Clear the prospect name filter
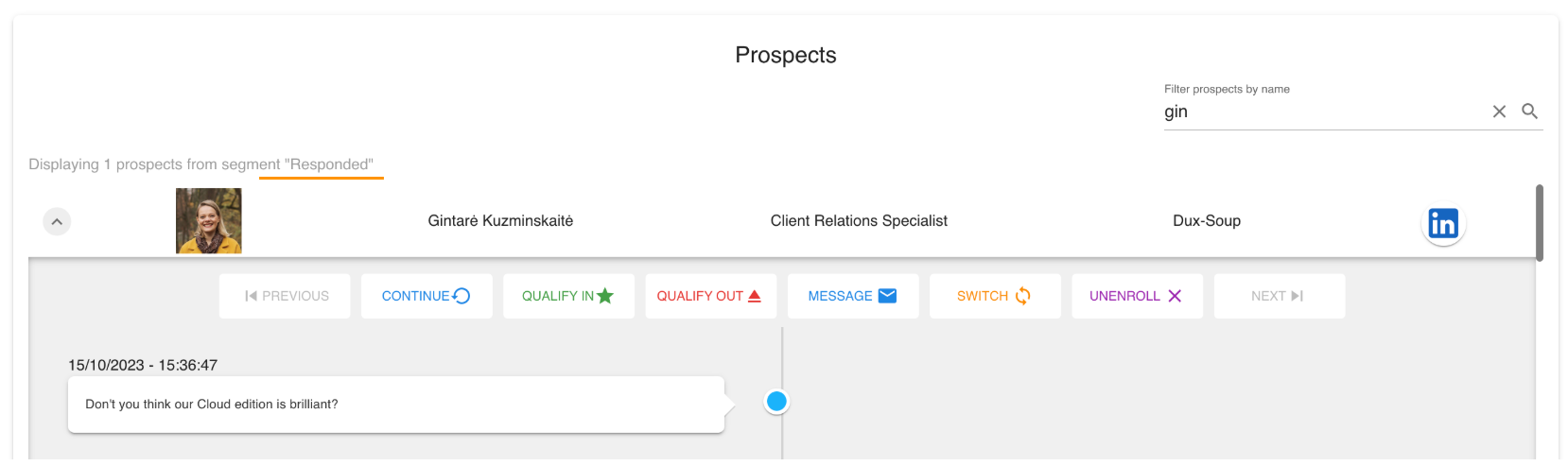 [x=1499, y=112]
